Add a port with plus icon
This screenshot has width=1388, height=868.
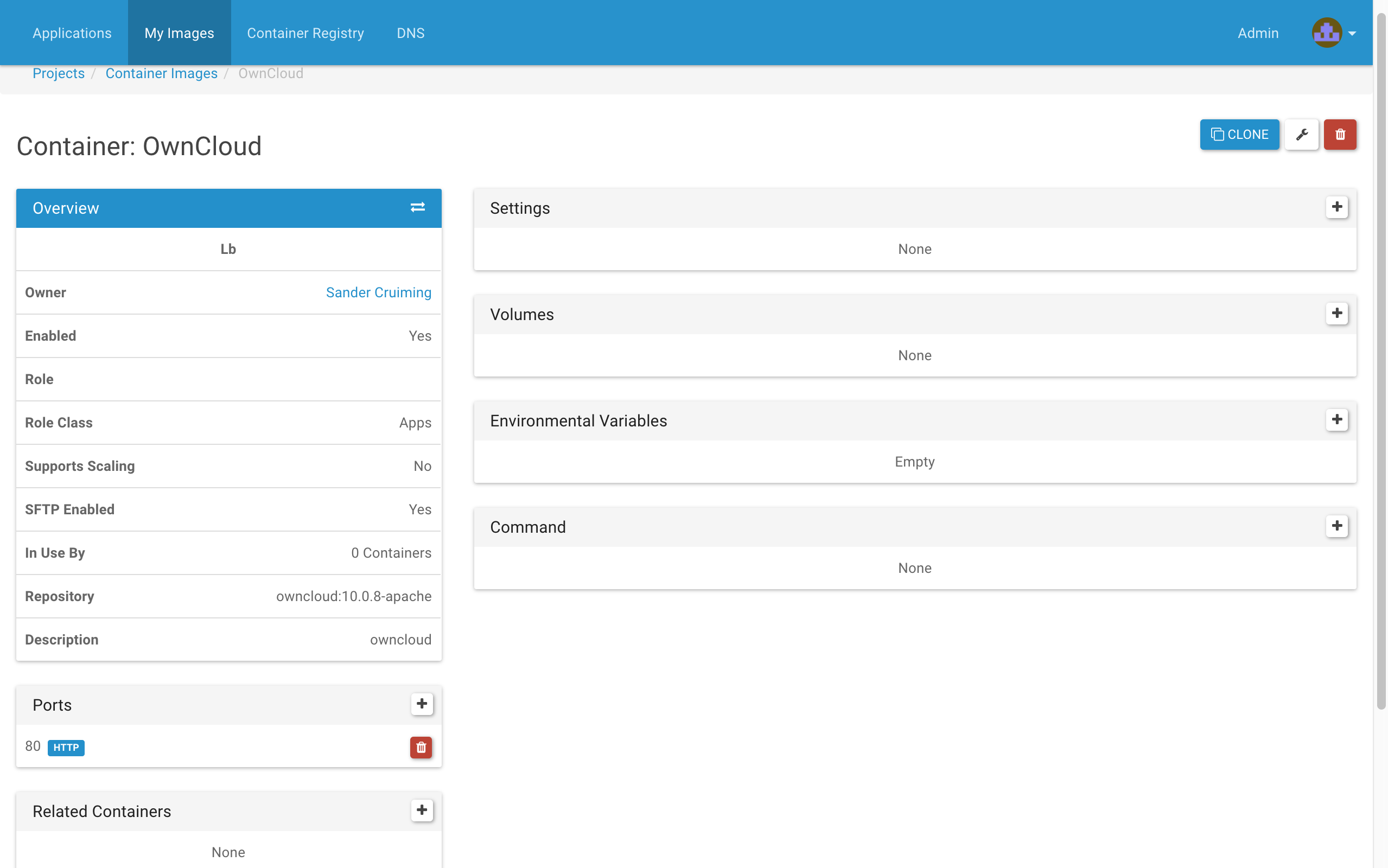pos(422,704)
